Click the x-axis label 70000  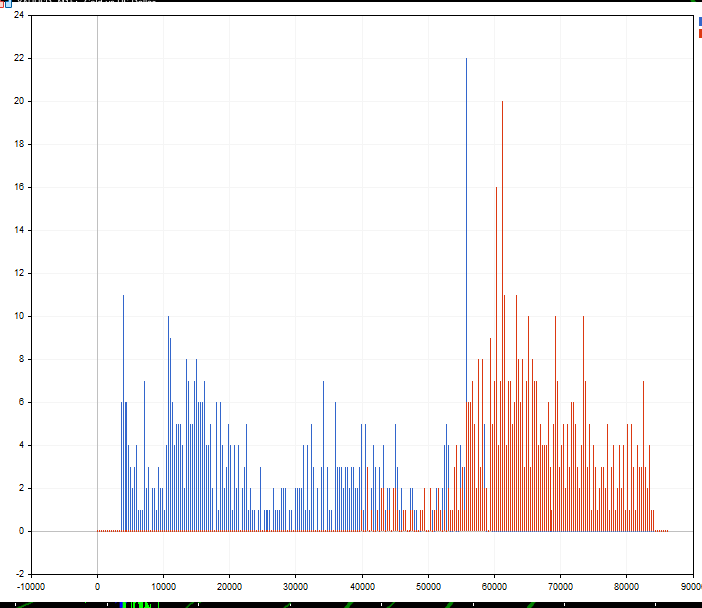(560, 587)
